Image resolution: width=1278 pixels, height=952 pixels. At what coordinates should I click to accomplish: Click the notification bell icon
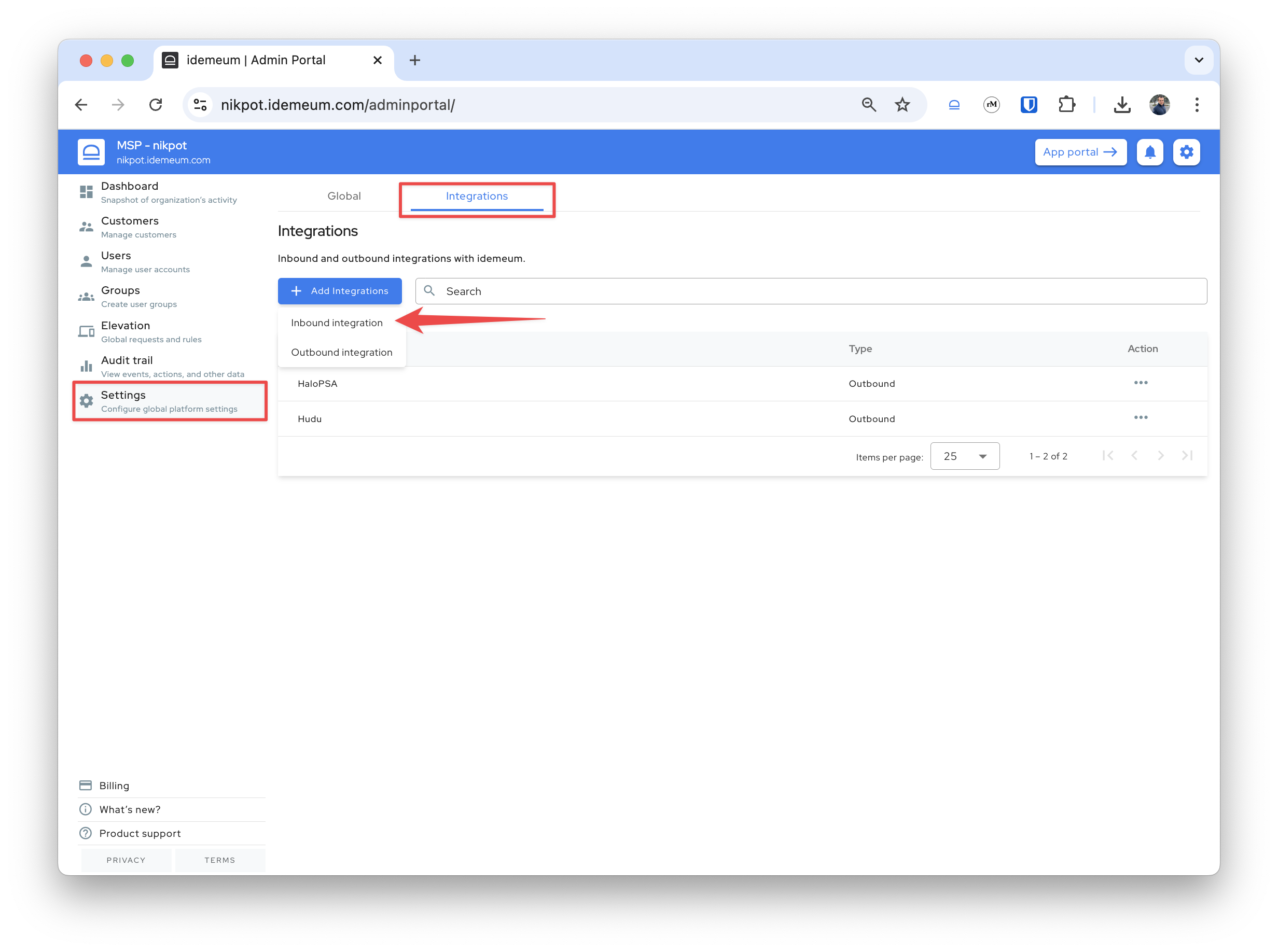click(1150, 151)
